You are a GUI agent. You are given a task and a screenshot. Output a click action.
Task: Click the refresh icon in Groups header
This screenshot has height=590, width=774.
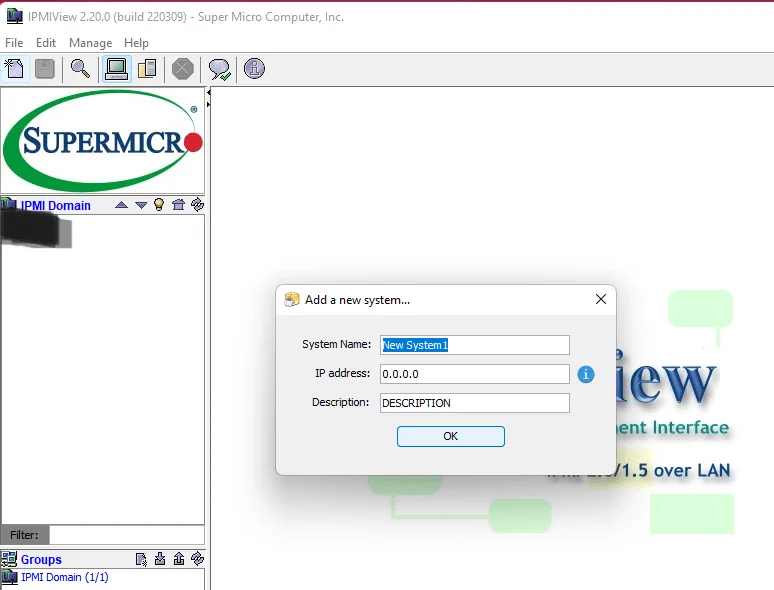click(197, 559)
